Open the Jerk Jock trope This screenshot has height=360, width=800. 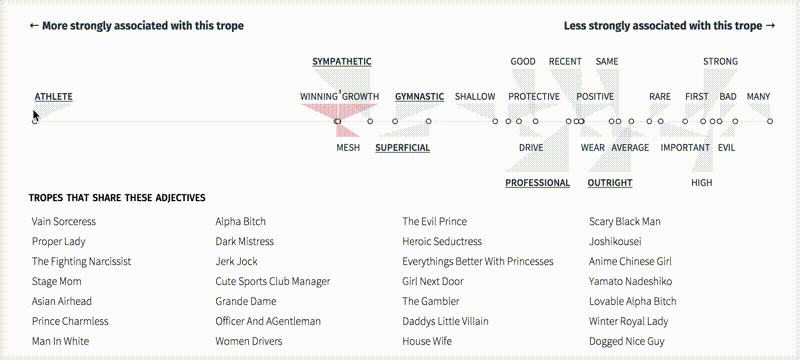click(236, 262)
